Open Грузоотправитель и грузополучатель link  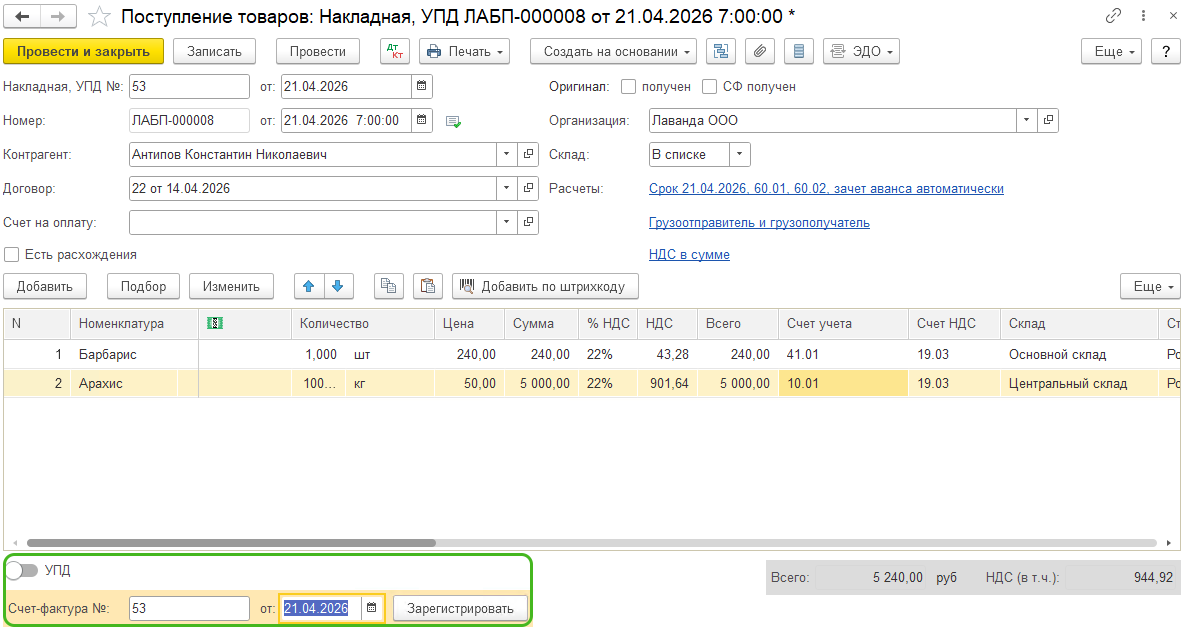[x=759, y=222]
